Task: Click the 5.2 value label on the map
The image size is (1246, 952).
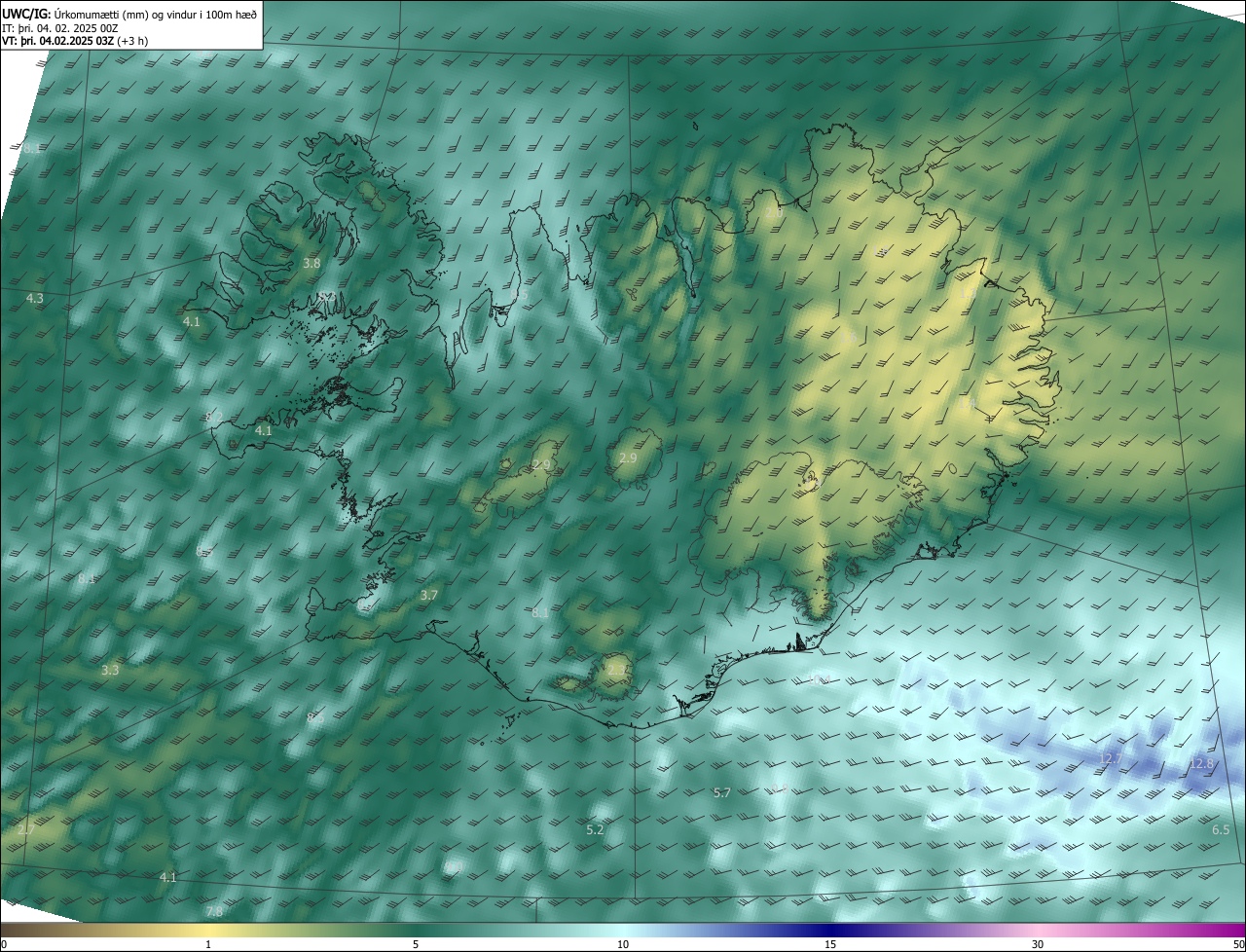Action: [595, 829]
